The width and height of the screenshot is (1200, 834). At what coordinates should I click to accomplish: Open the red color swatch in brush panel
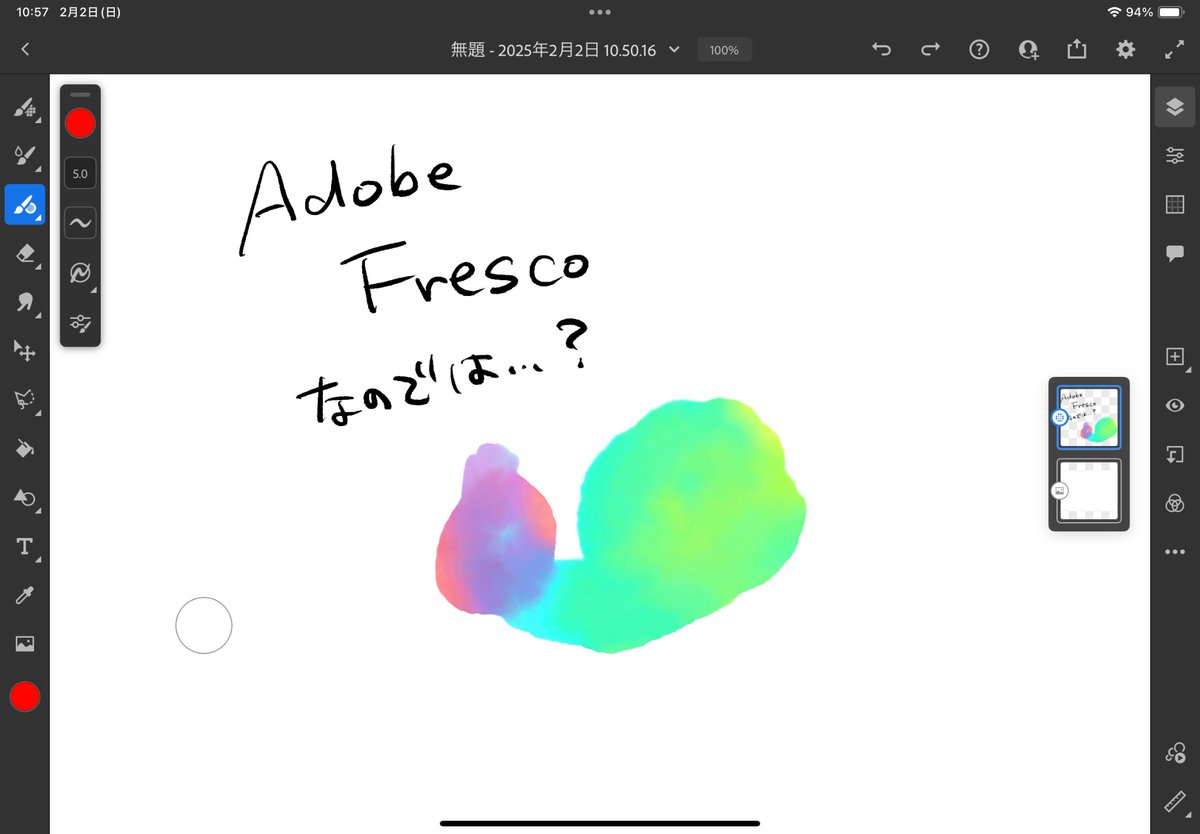[80, 123]
